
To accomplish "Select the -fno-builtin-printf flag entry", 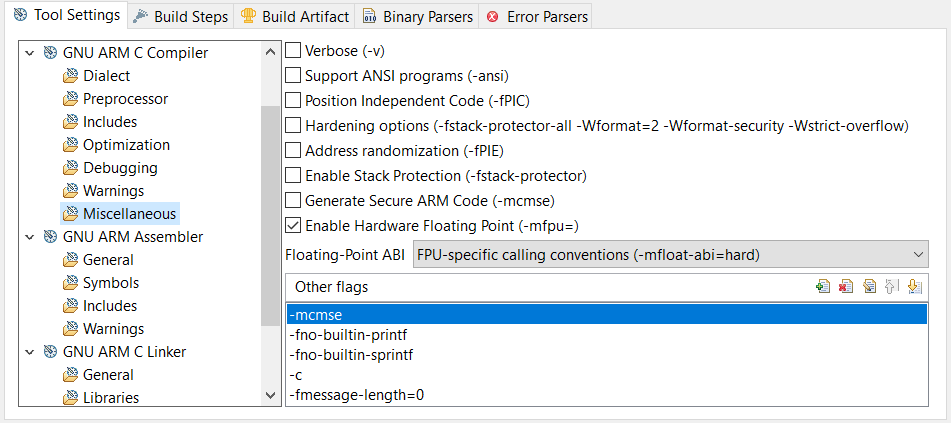I will coord(348,335).
